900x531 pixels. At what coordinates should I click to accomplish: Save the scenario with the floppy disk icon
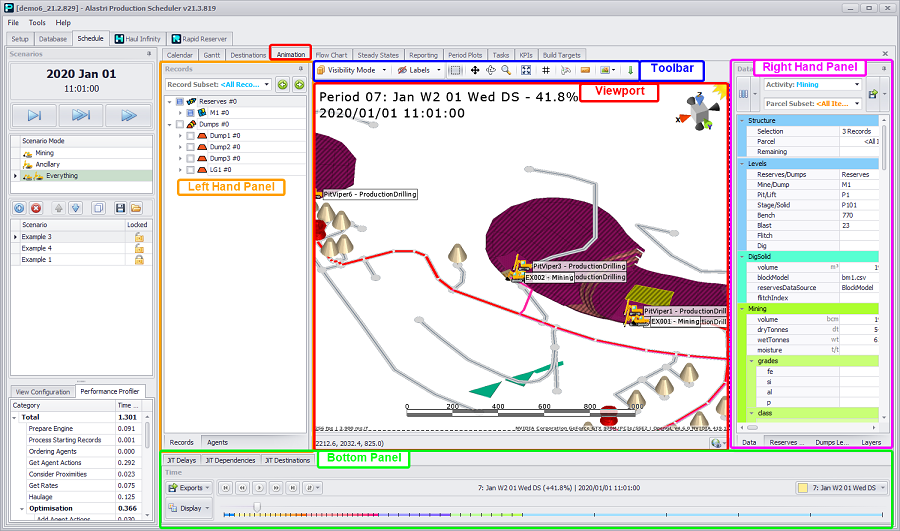pyautogui.click(x=121, y=208)
